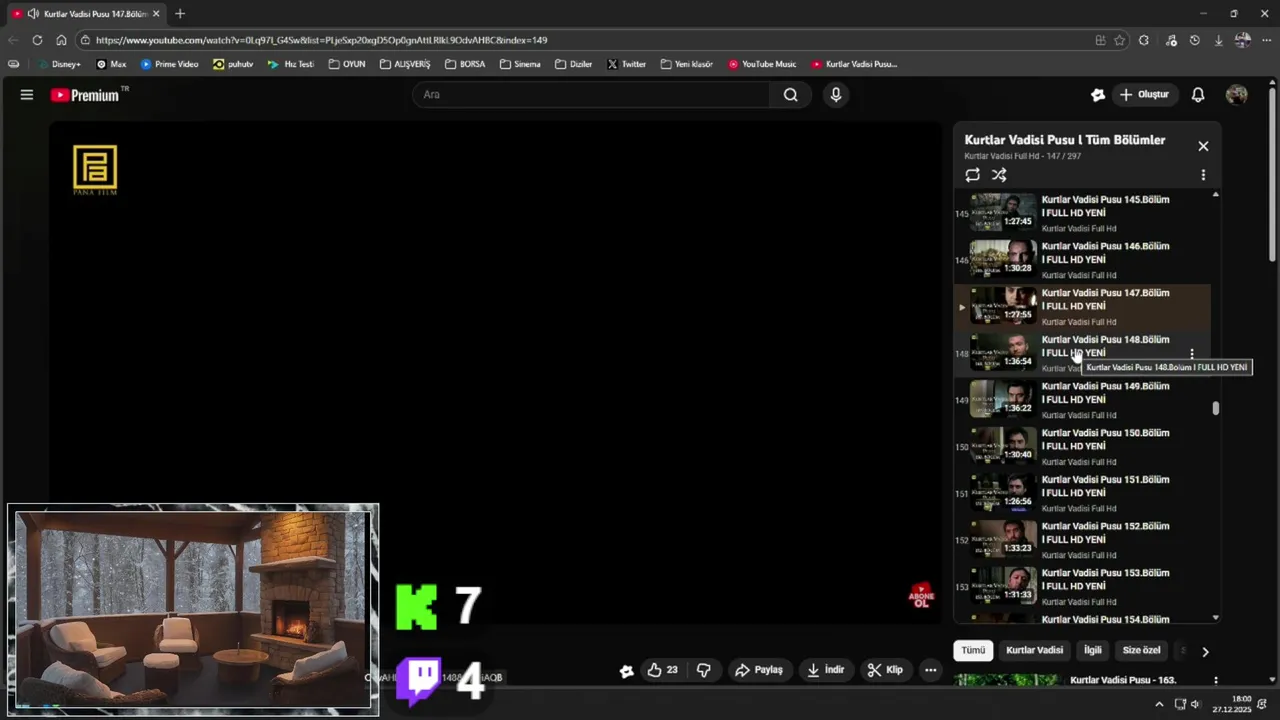Click the Paylaş share button
1280x720 pixels.
(760, 670)
